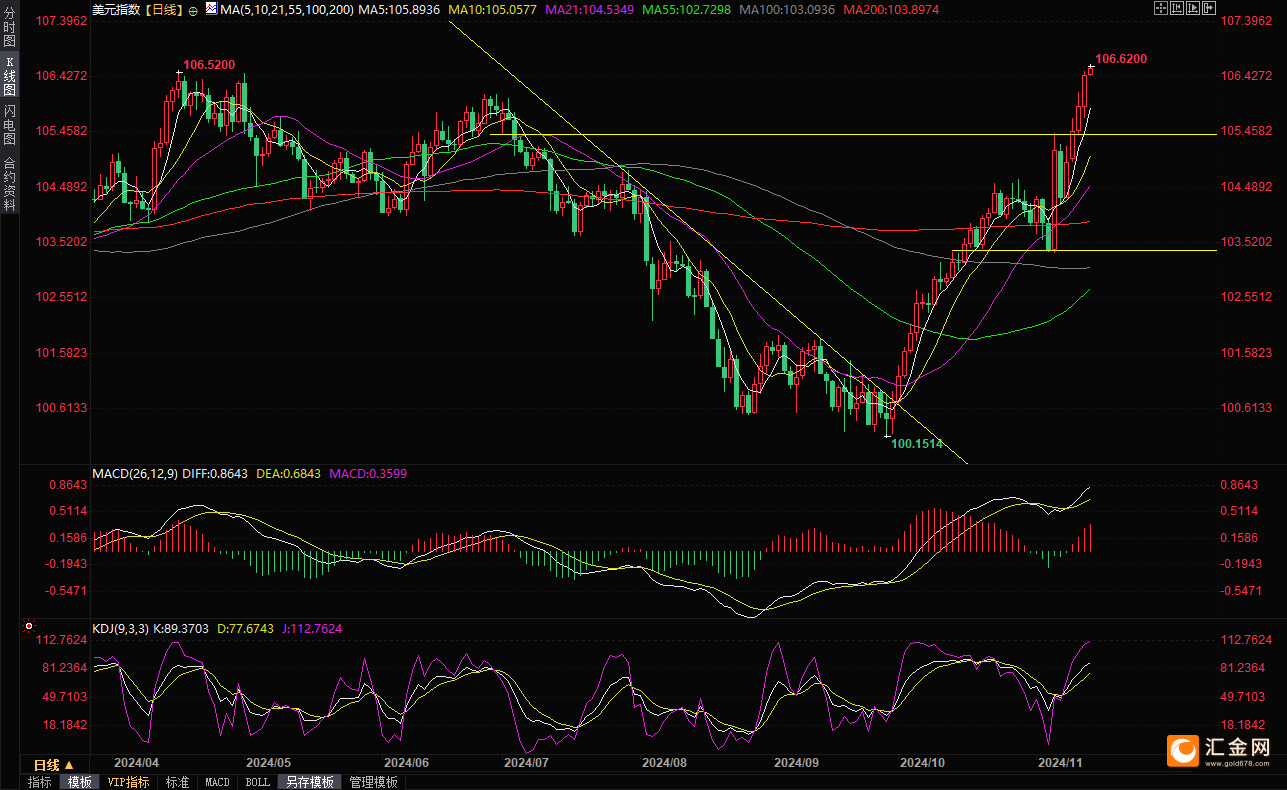
Task: Click the 2024/07 date label
Action: tap(527, 762)
